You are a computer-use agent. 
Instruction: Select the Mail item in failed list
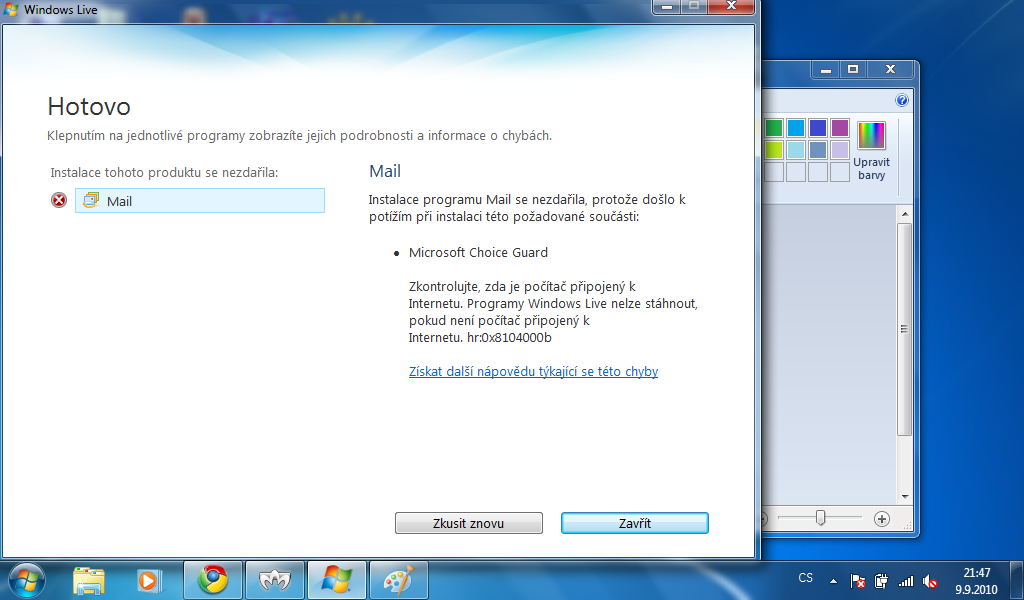[200, 200]
